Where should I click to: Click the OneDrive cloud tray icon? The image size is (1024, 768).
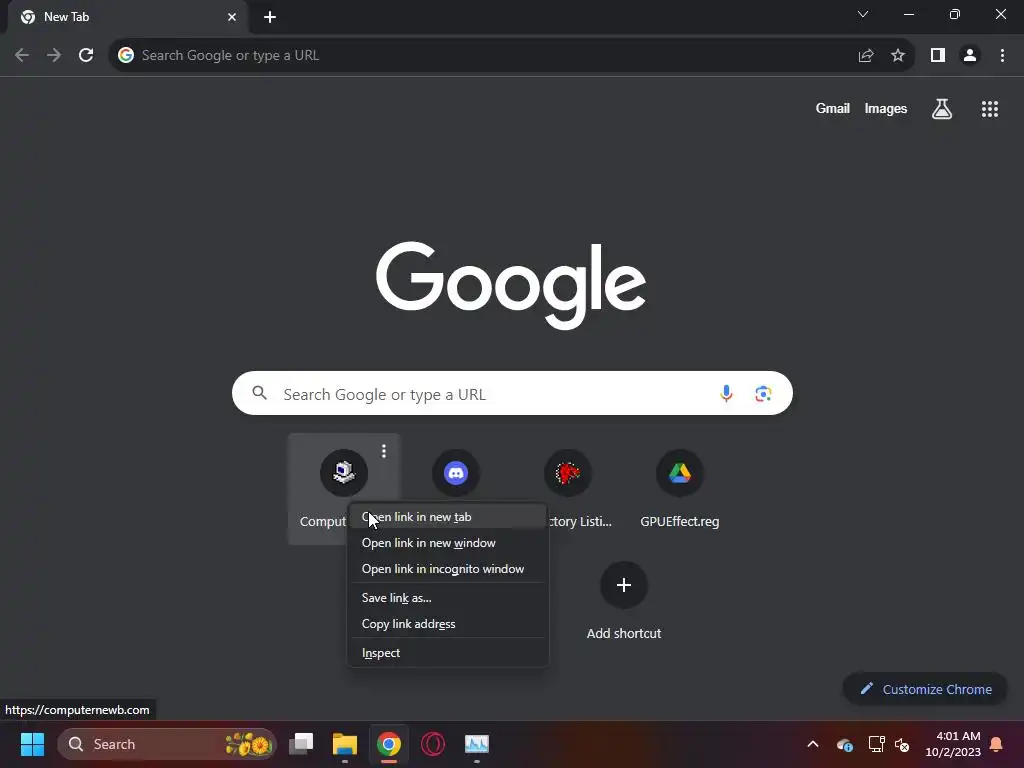(844, 744)
